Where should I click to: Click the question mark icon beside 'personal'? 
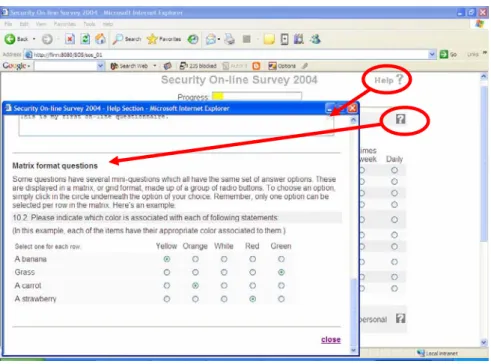point(400,318)
